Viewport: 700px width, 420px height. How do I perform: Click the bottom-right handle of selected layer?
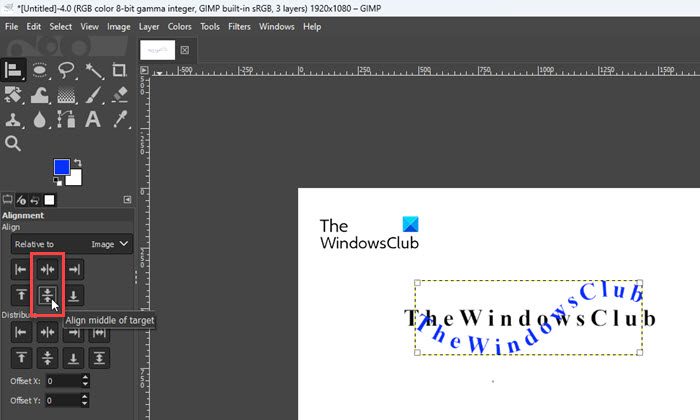[x=640, y=352]
